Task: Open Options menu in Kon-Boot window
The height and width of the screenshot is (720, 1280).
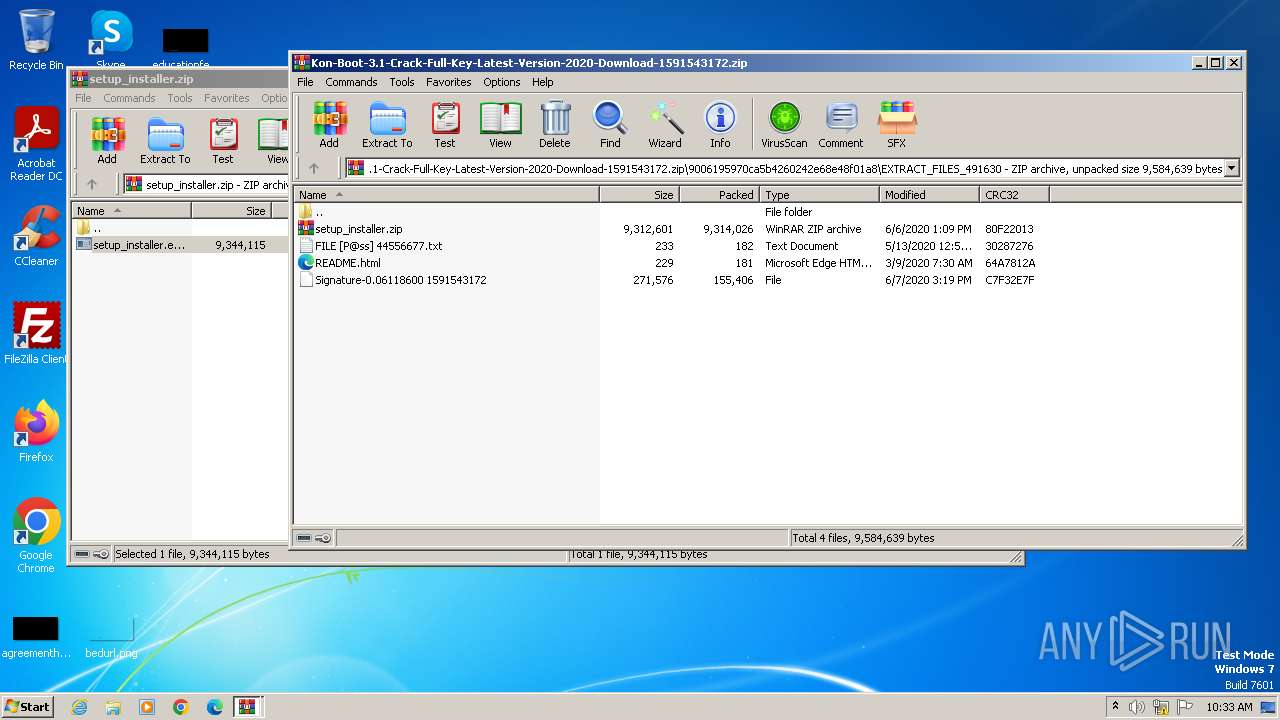Action: pyautogui.click(x=502, y=82)
